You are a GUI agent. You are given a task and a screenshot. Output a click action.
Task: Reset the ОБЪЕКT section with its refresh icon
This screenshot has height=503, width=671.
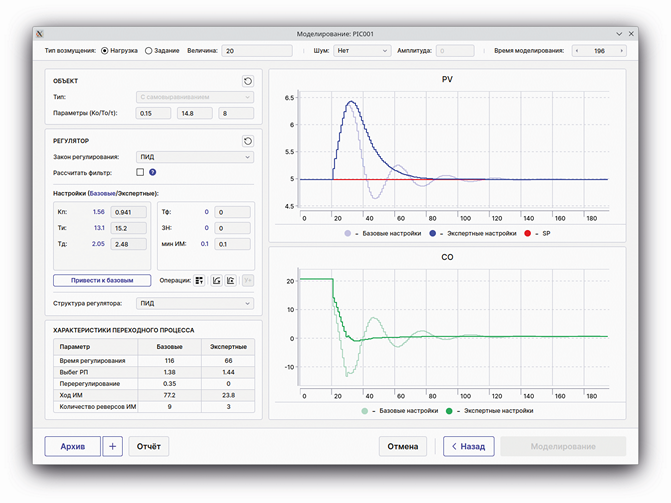tap(247, 81)
